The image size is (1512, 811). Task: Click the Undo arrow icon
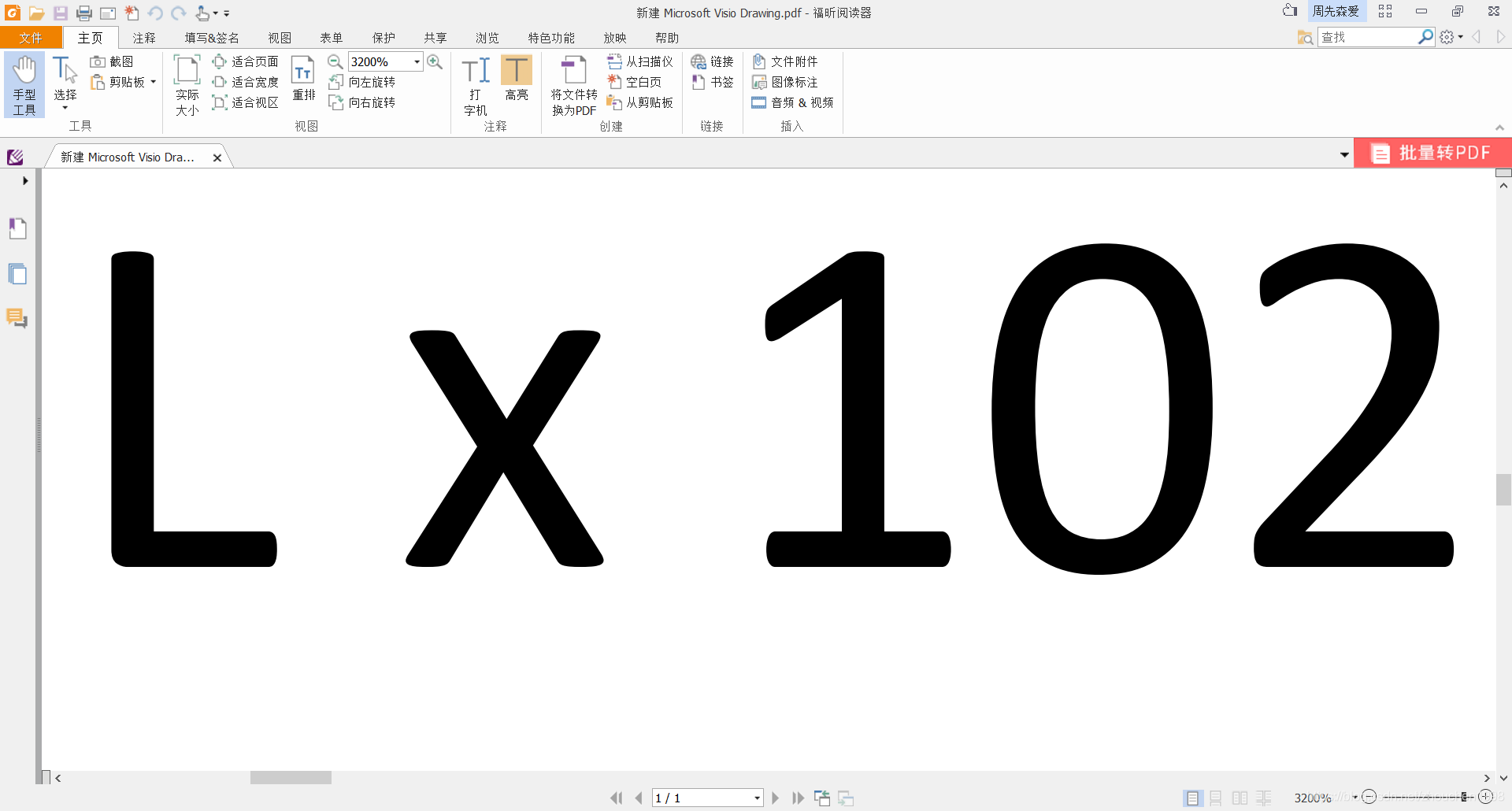[155, 13]
